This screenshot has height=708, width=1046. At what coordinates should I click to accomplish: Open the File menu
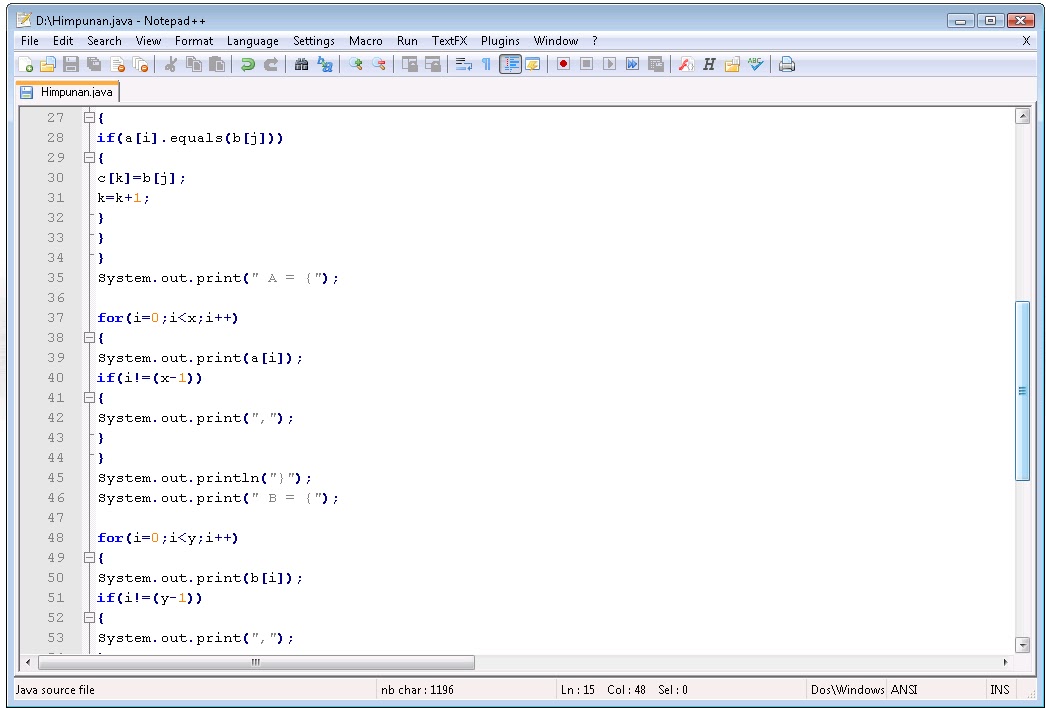[30, 41]
